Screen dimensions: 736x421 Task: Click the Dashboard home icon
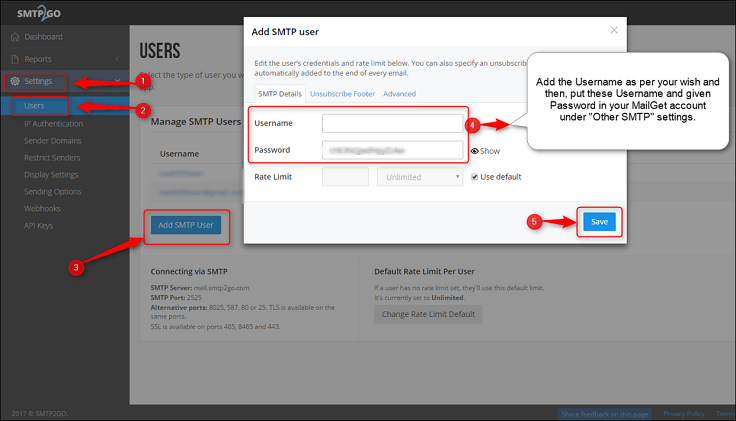(x=15, y=37)
